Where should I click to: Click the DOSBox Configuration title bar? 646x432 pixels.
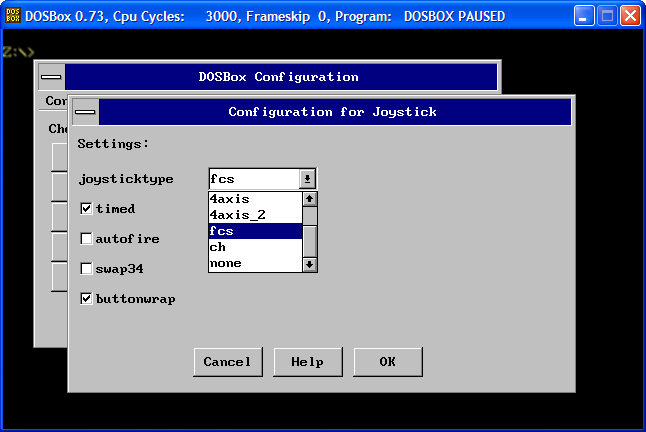tap(281, 77)
